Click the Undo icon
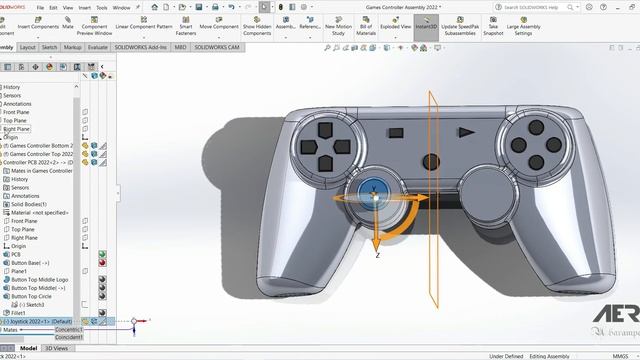Image resolution: width=640 pixels, height=360 pixels. (231, 7)
